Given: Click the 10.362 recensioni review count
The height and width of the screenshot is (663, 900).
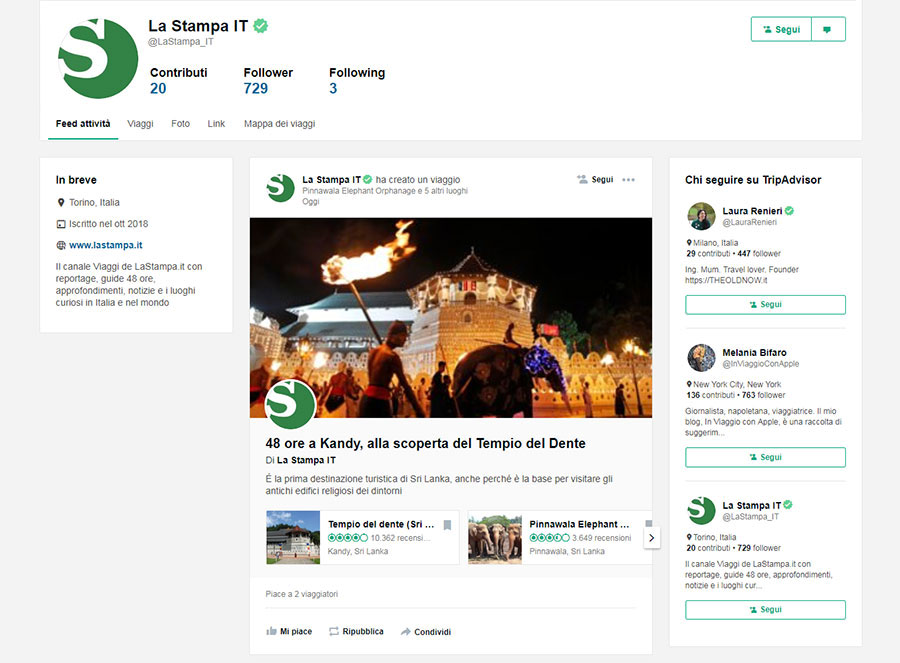Looking at the screenshot, I should click(401, 538).
